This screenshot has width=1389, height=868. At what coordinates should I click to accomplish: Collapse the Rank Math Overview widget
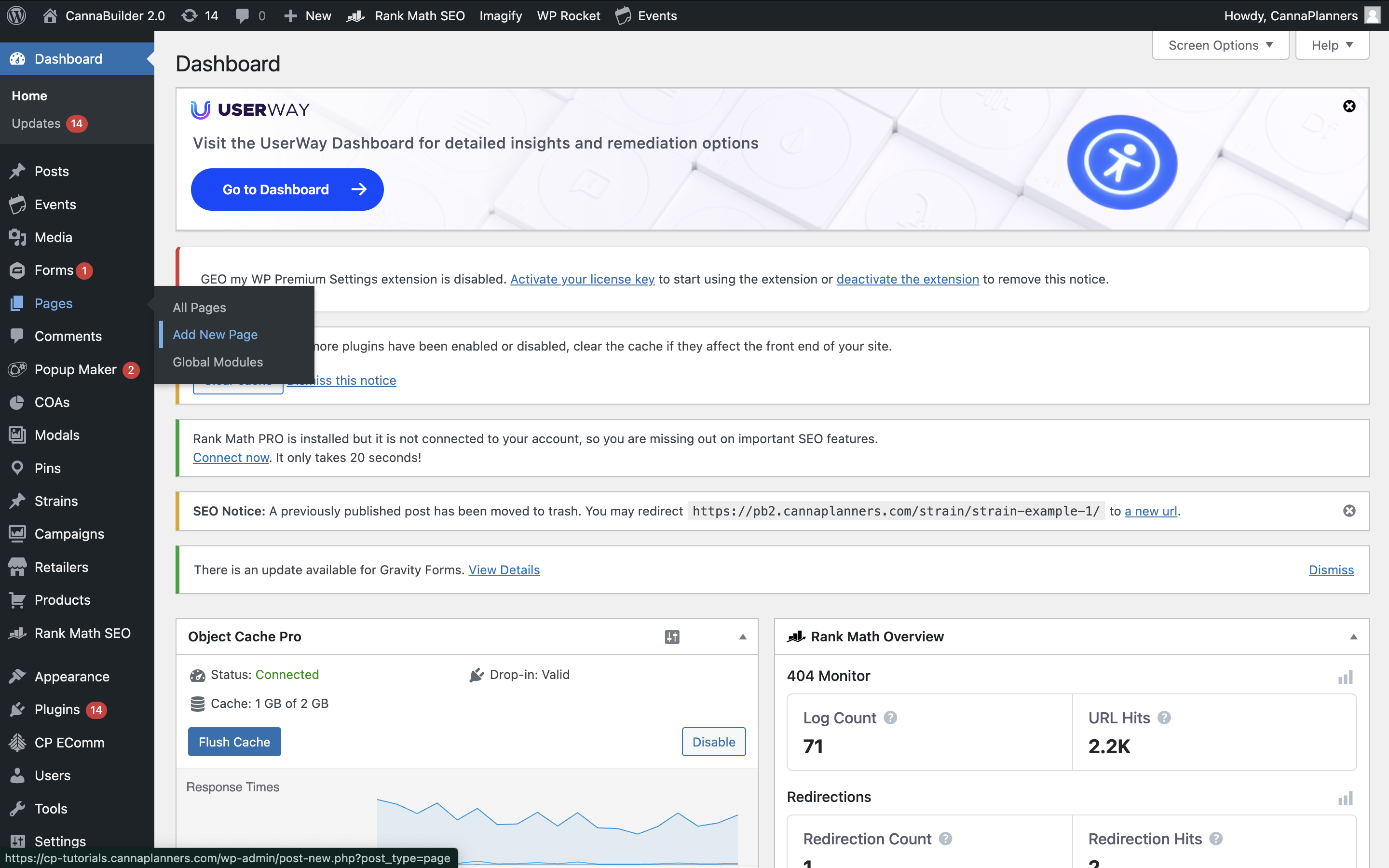pos(1353,637)
